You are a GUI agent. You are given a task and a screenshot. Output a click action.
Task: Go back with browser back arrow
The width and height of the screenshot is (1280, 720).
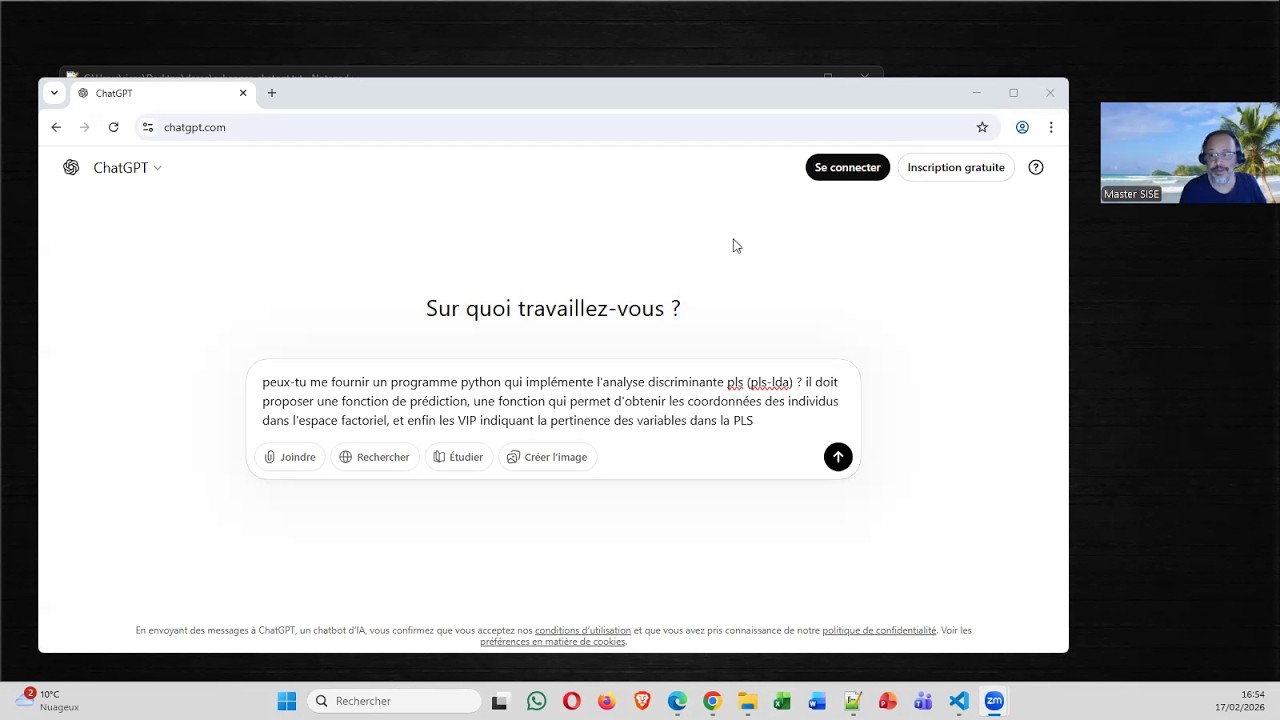coord(56,127)
